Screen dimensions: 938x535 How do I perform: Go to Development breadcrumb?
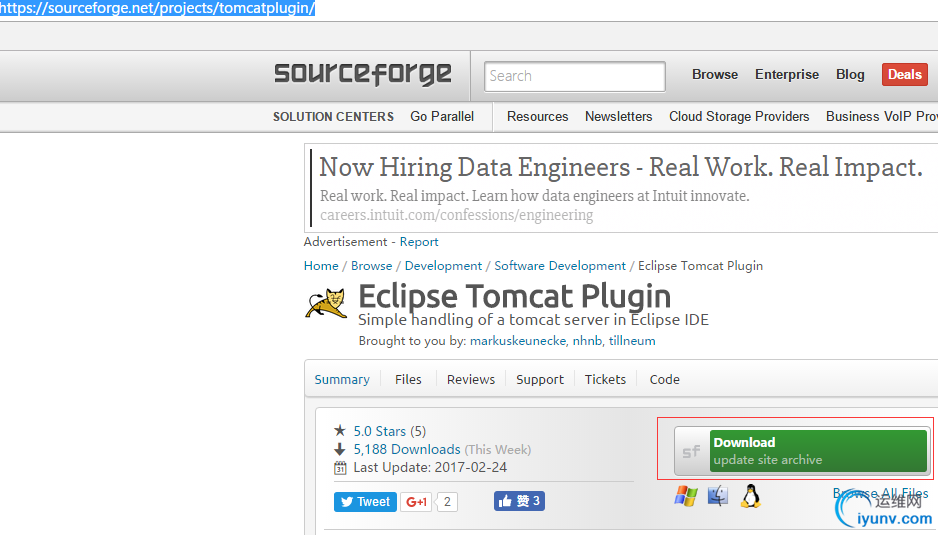click(x=443, y=266)
